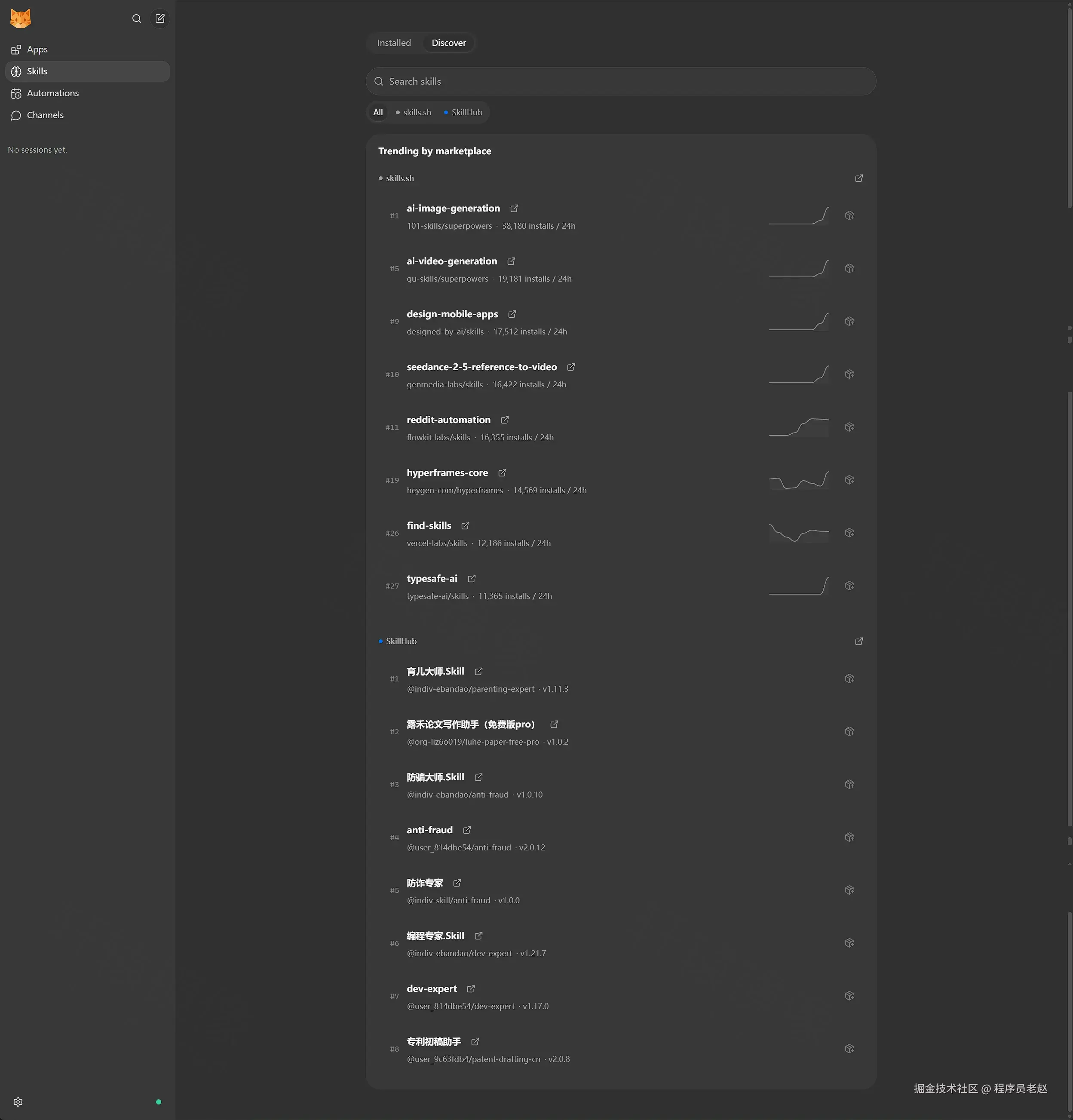Viewport: 1073px width, 1120px height.
Task: Open the 育儿大师.Skill title
Action: [435, 672]
